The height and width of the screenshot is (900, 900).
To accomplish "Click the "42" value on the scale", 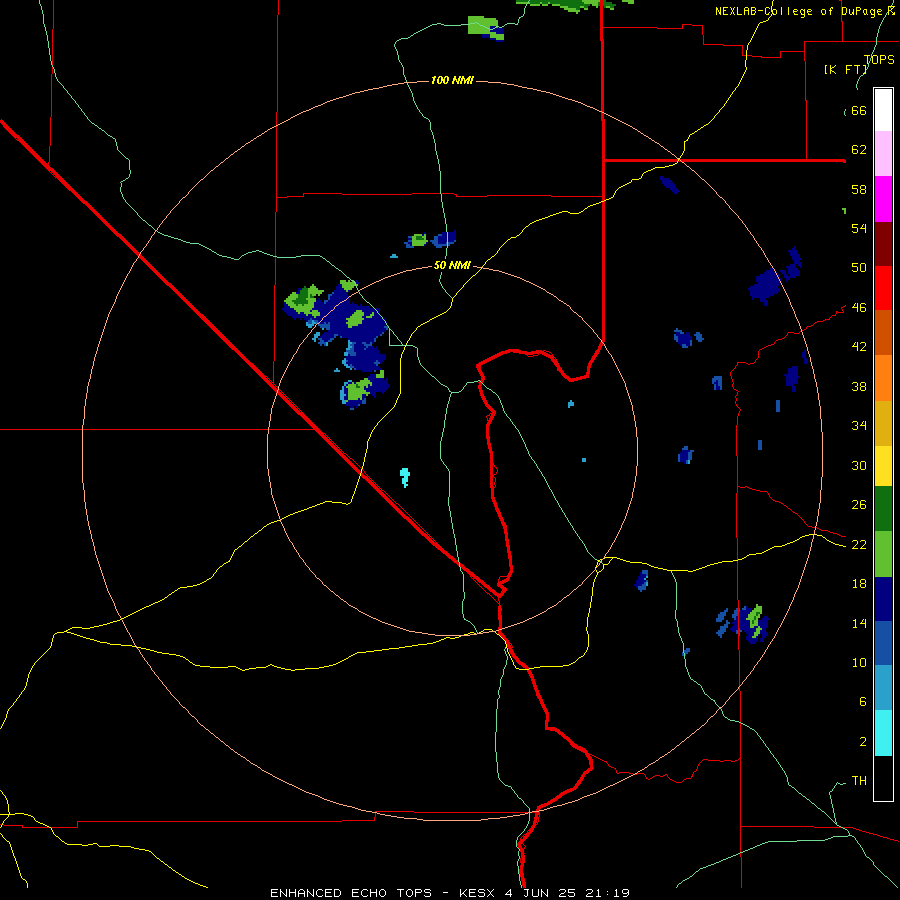I will [x=859, y=347].
